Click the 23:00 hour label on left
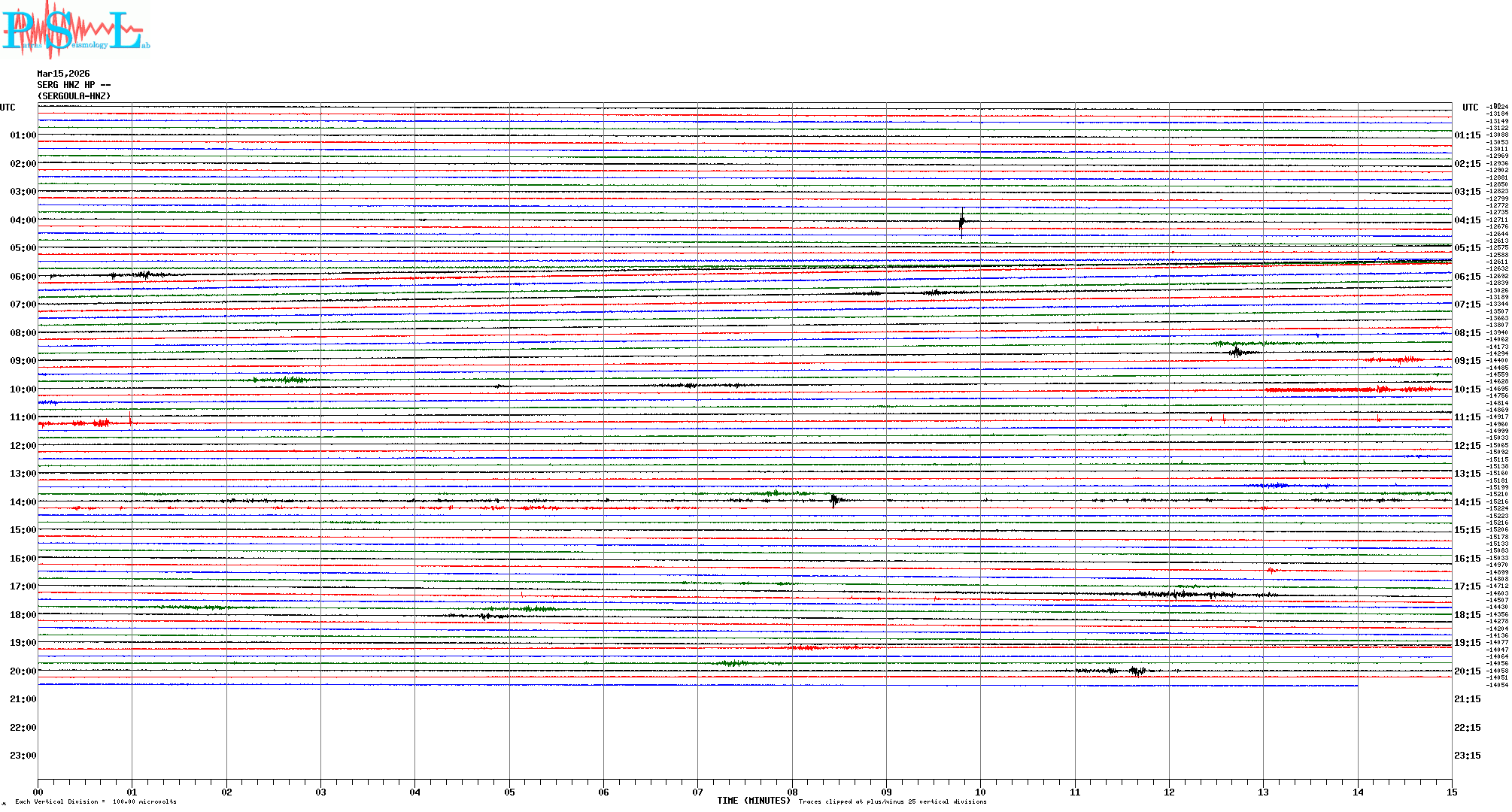Viewport: 1512px width, 812px height. 23,756
